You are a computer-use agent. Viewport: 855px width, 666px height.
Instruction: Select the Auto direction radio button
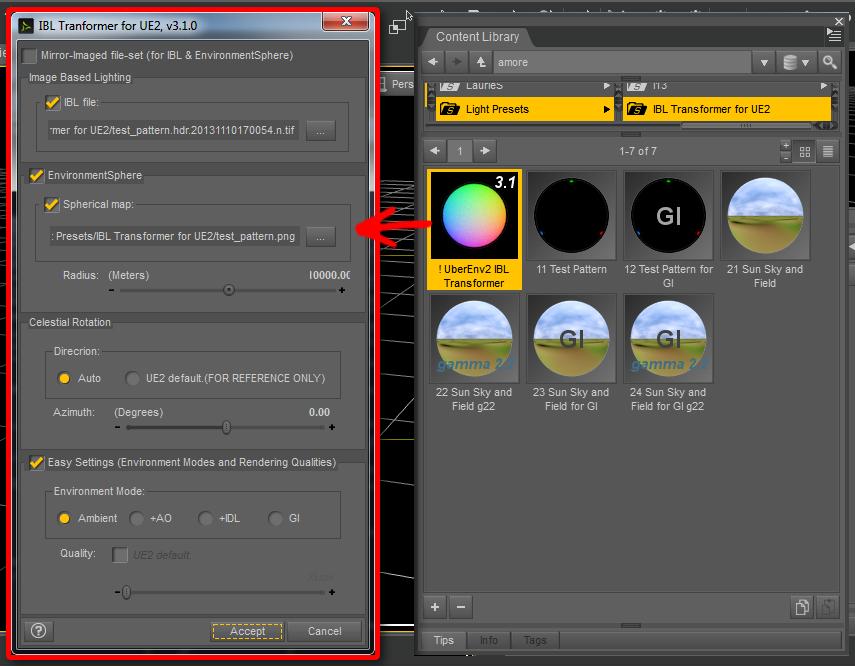[64, 378]
